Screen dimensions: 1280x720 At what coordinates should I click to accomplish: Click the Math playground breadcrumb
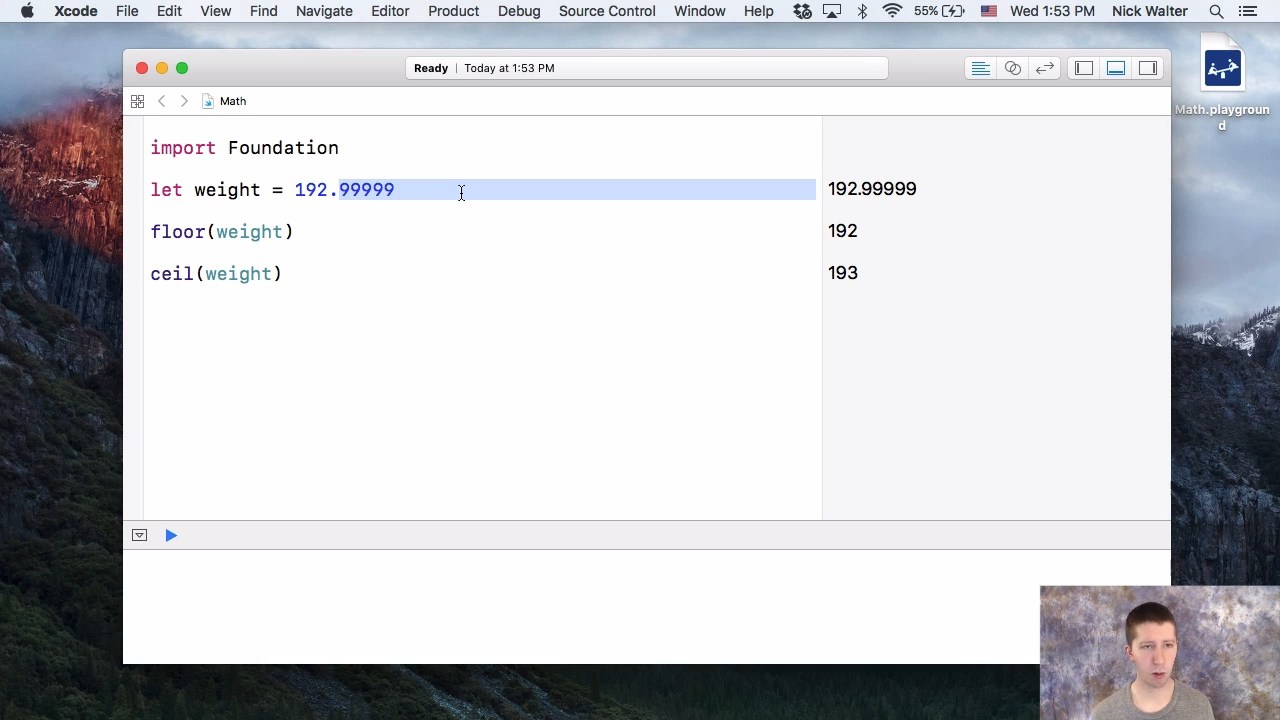(x=224, y=101)
